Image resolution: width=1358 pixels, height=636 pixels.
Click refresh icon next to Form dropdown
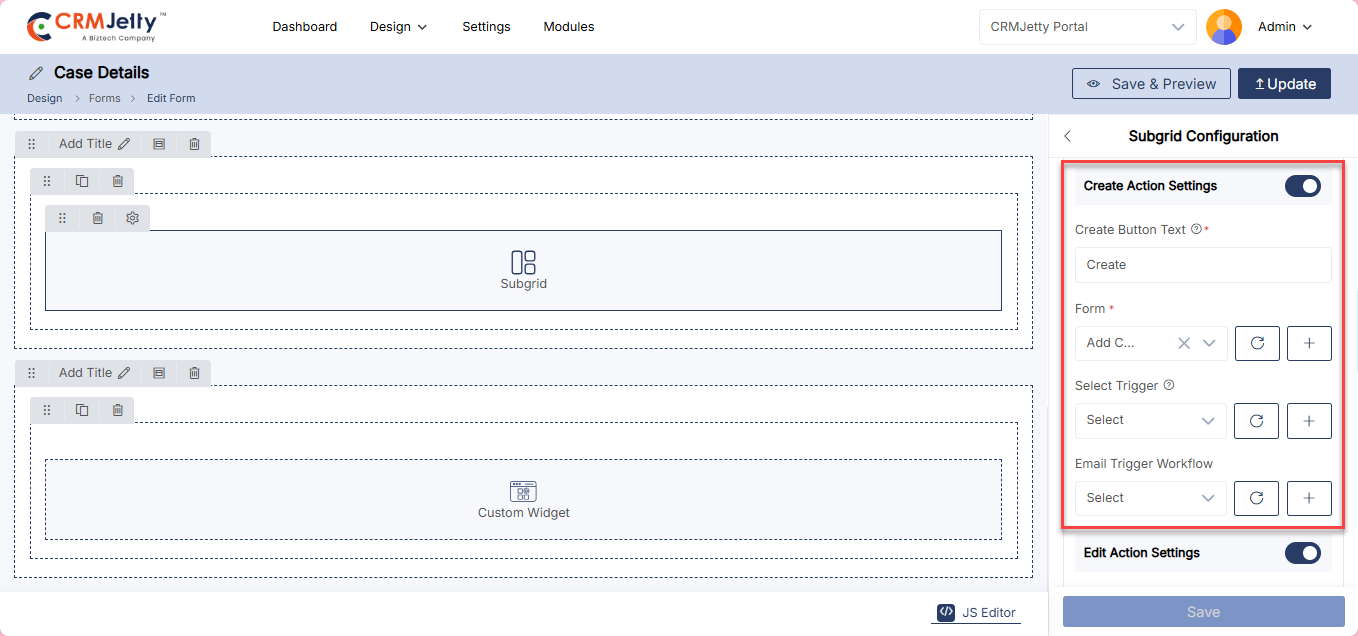(x=1257, y=343)
